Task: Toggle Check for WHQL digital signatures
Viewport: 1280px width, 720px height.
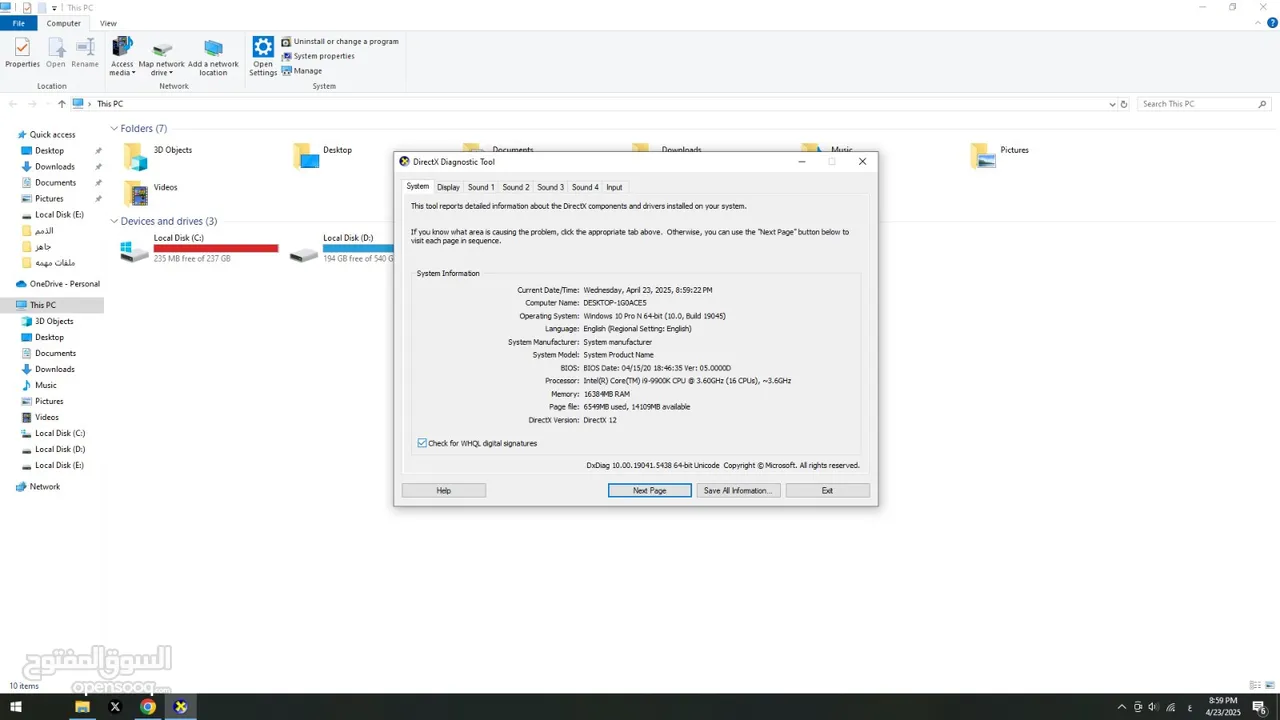Action: [422, 443]
